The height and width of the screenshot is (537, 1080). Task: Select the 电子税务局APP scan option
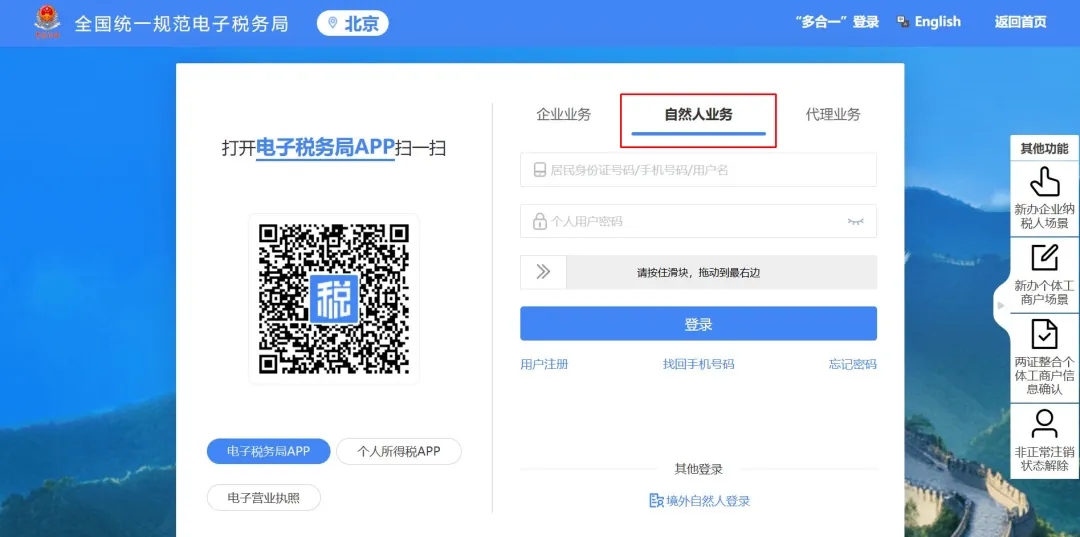[x=268, y=451]
